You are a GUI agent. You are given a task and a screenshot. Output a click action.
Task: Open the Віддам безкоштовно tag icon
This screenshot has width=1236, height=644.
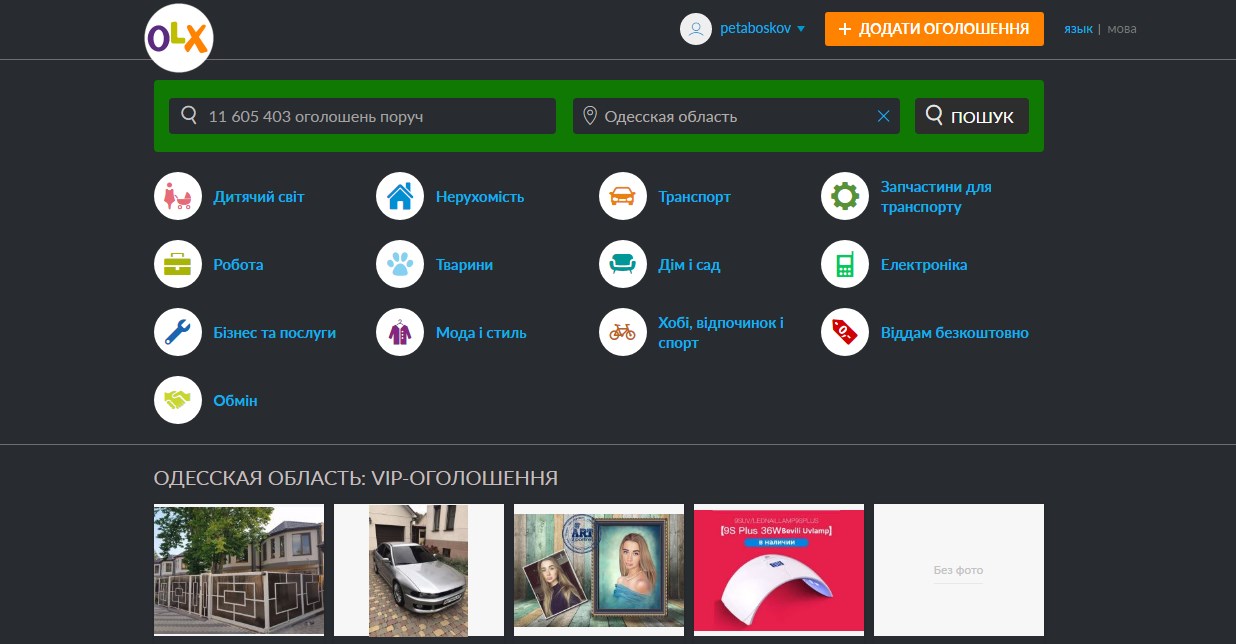point(844,332)
